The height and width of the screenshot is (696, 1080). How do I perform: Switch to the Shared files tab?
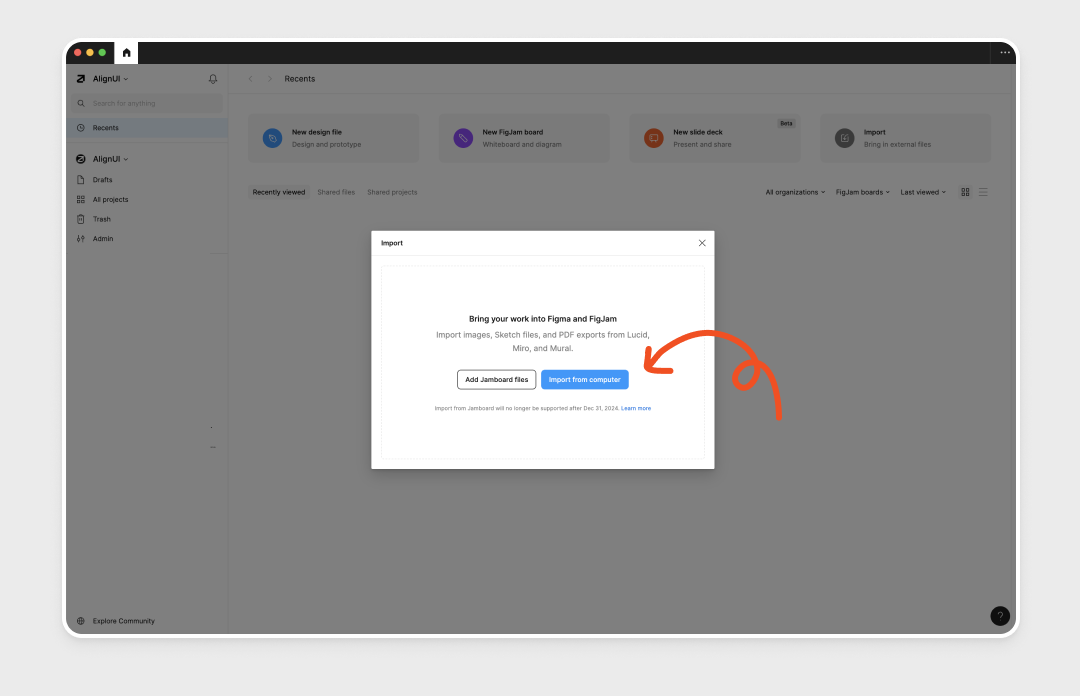pyautogui.click(x=336, y=192)
